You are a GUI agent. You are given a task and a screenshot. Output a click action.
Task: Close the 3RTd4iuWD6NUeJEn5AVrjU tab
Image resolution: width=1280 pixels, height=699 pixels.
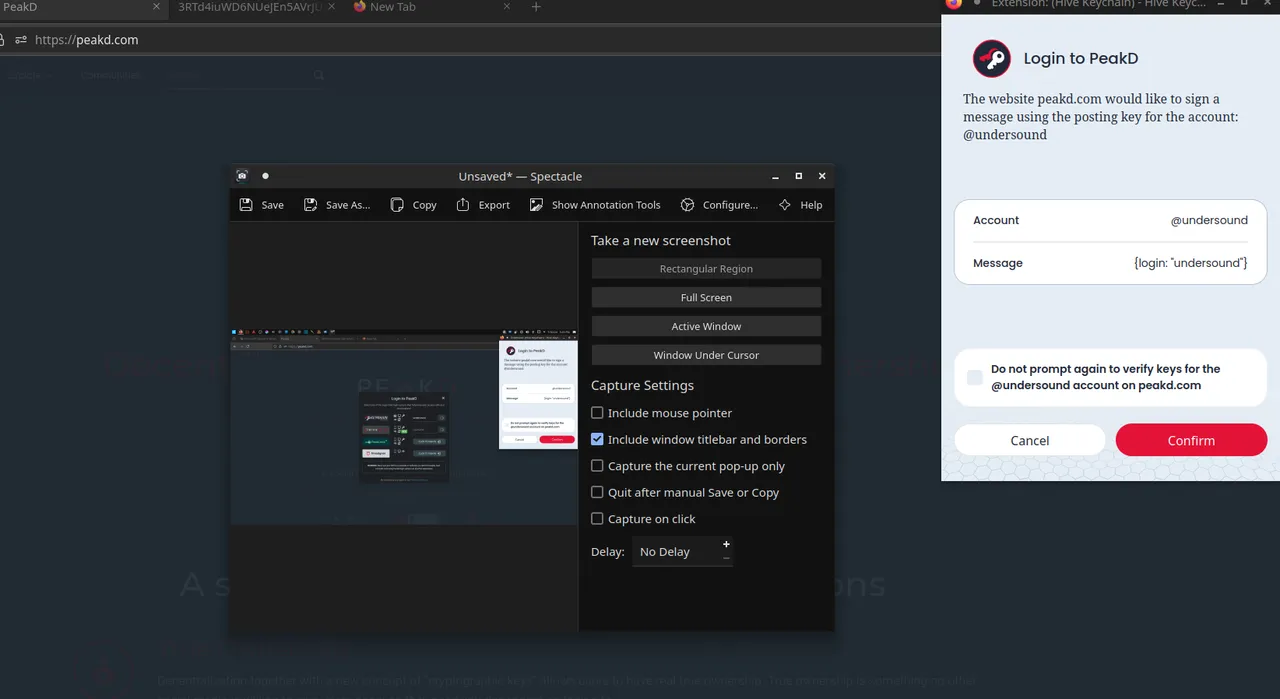pyautogui.click(x=331, y=7)
